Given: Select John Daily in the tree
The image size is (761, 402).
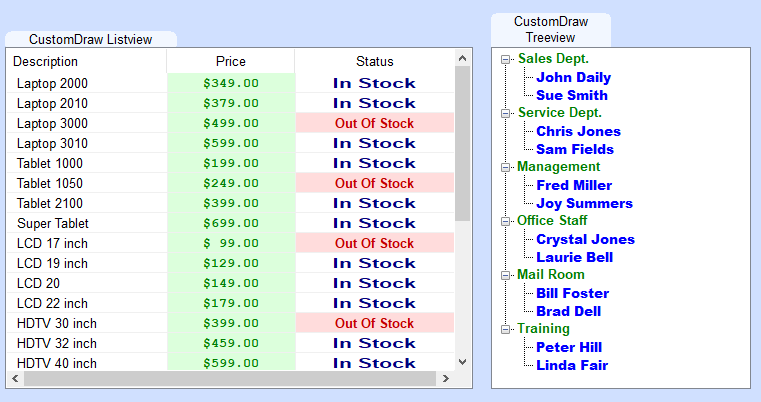Looking at the screenshot, I should (574, 77).
